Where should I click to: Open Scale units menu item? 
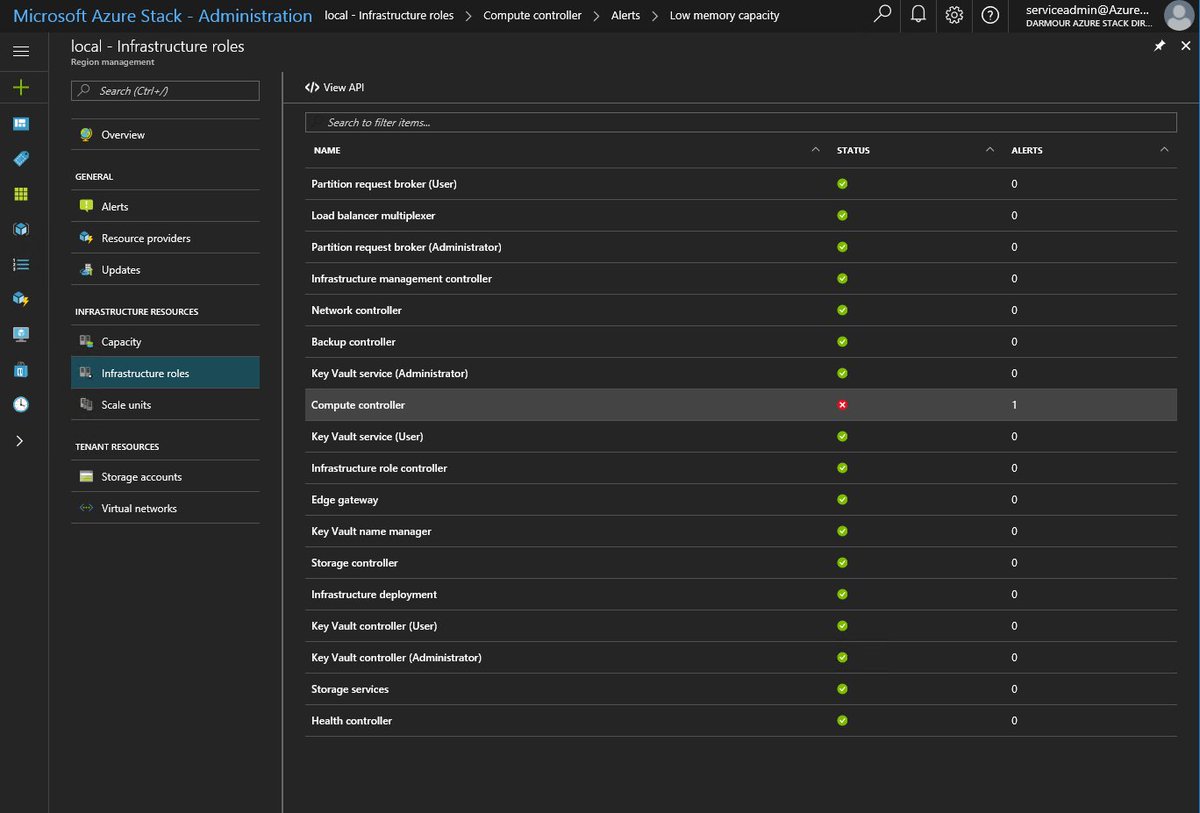[165, 405]
